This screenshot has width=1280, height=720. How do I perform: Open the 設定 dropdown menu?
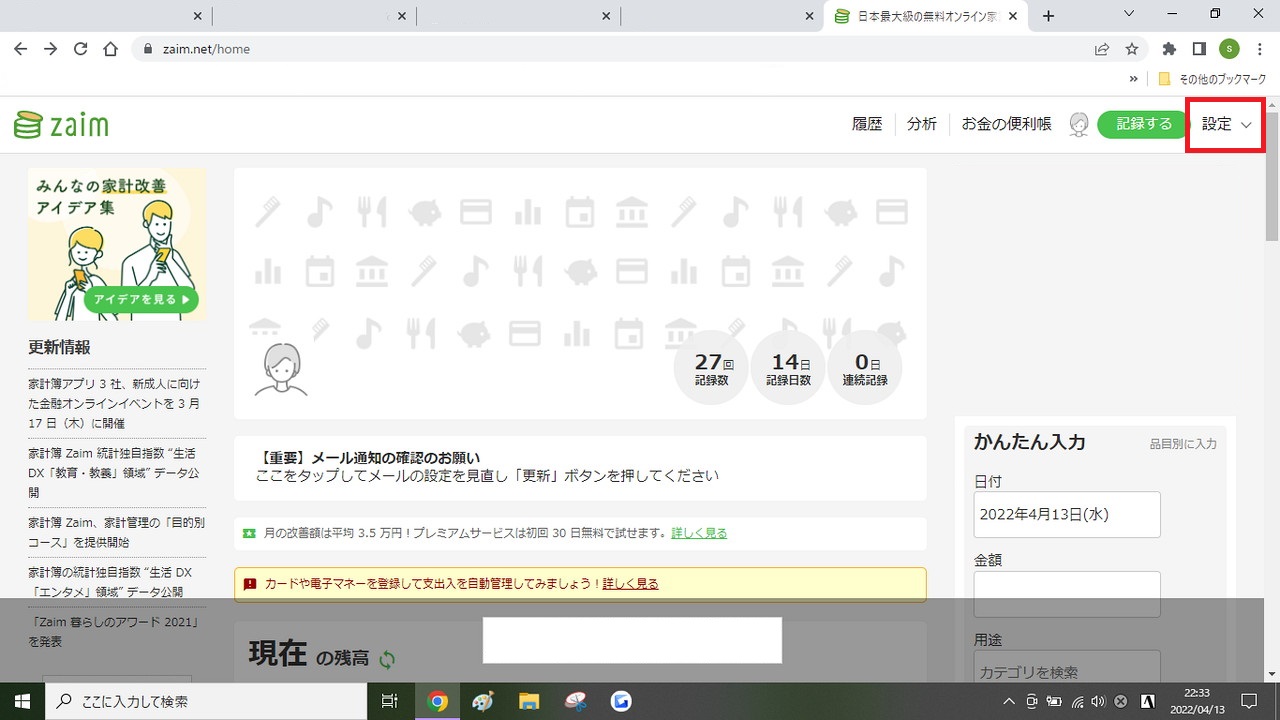[x=1226, y=124]
